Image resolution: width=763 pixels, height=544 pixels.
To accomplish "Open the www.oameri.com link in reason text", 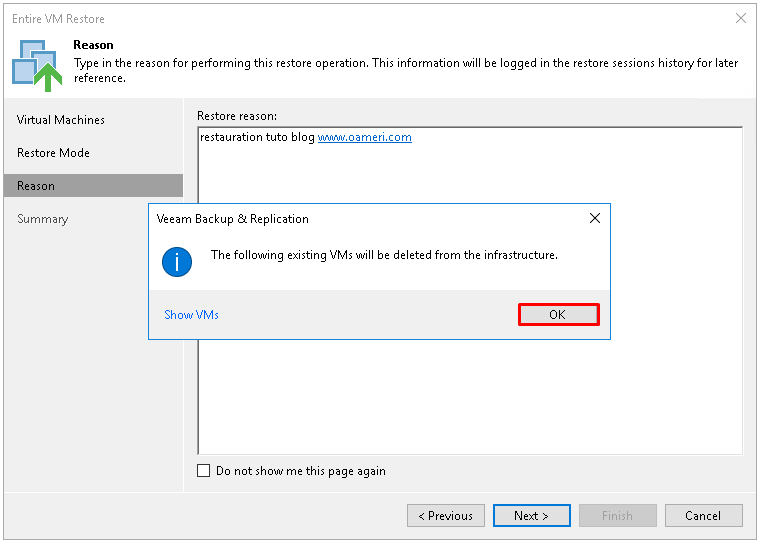I will (x=364, y=137).
